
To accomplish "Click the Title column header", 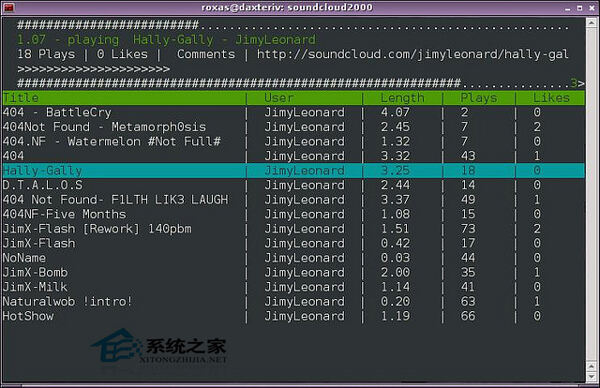I will point(21,98).
